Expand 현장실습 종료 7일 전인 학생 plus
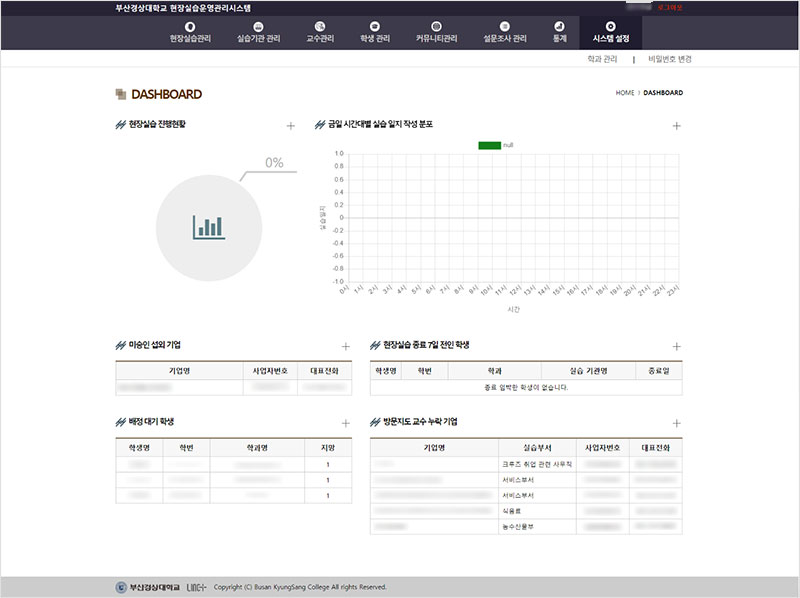The width and height of the screenshot is (800, 598). [677, 347]
